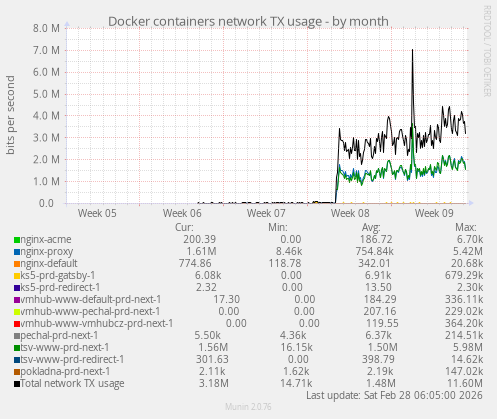
Task: Select the nginx-default legend label
Action: pos(49,264)
